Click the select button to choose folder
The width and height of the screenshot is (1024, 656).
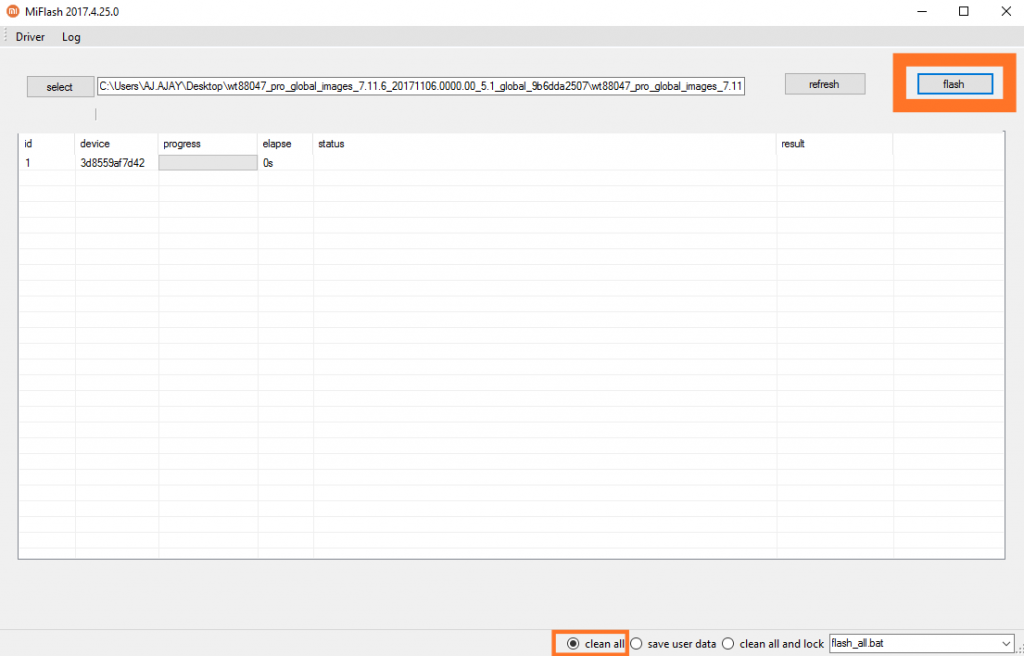coord(60,87)
